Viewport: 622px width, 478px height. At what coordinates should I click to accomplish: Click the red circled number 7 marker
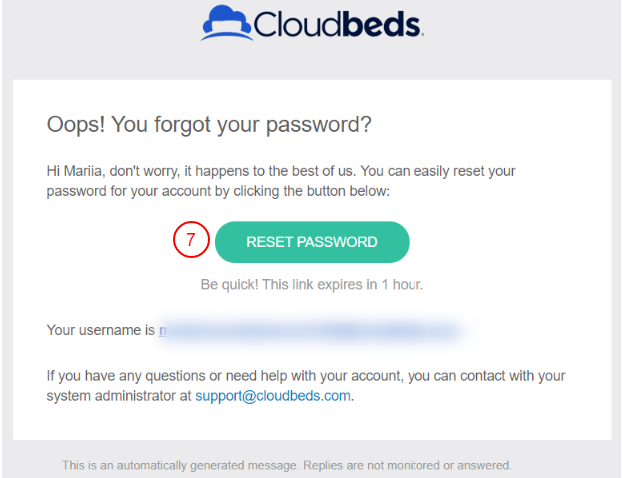[x=190, y=241]
